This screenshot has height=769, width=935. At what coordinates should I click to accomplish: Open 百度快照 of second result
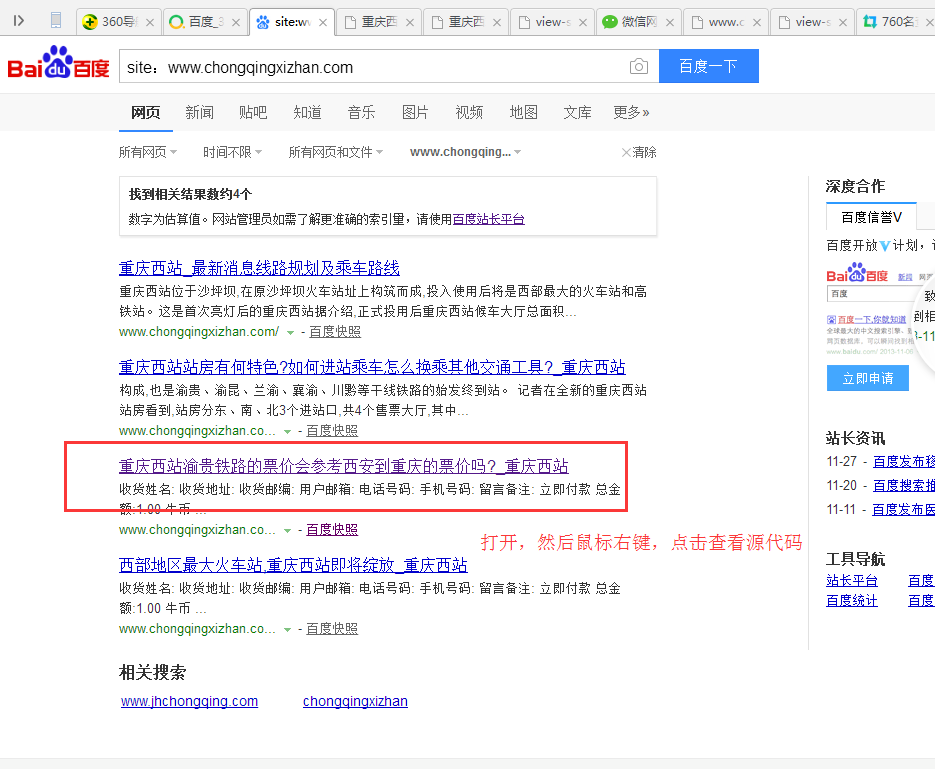332,430
